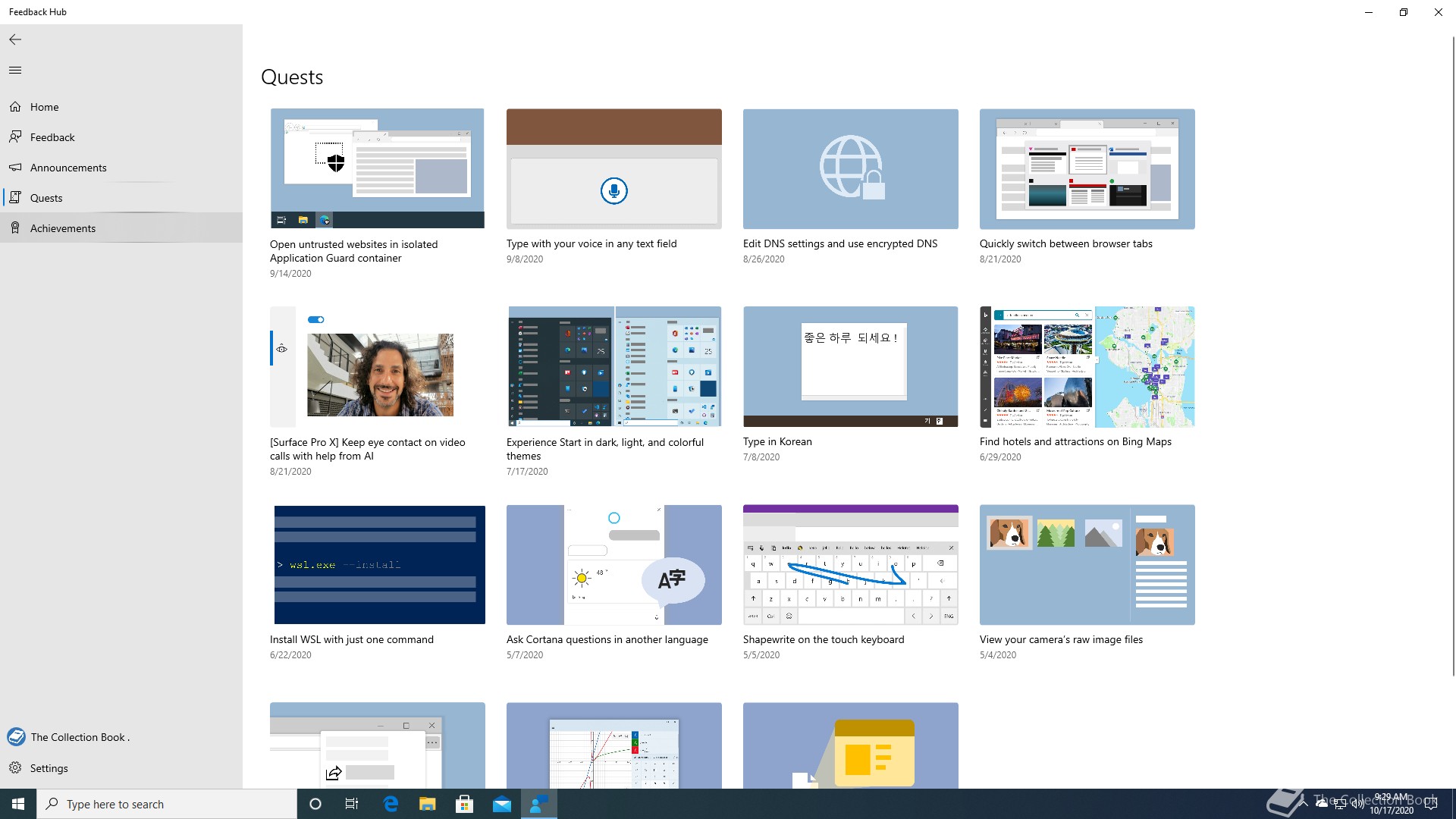The width and height of the screenshot is (1456, 819).
Task: Click 'View your camera's raw image files'
Action: [x=1061, y=639]
